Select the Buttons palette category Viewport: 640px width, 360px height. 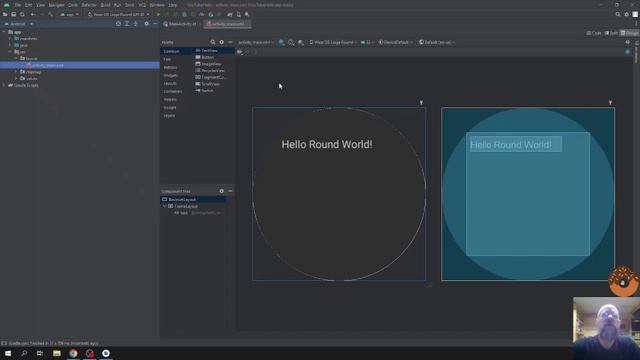point(170,67)
